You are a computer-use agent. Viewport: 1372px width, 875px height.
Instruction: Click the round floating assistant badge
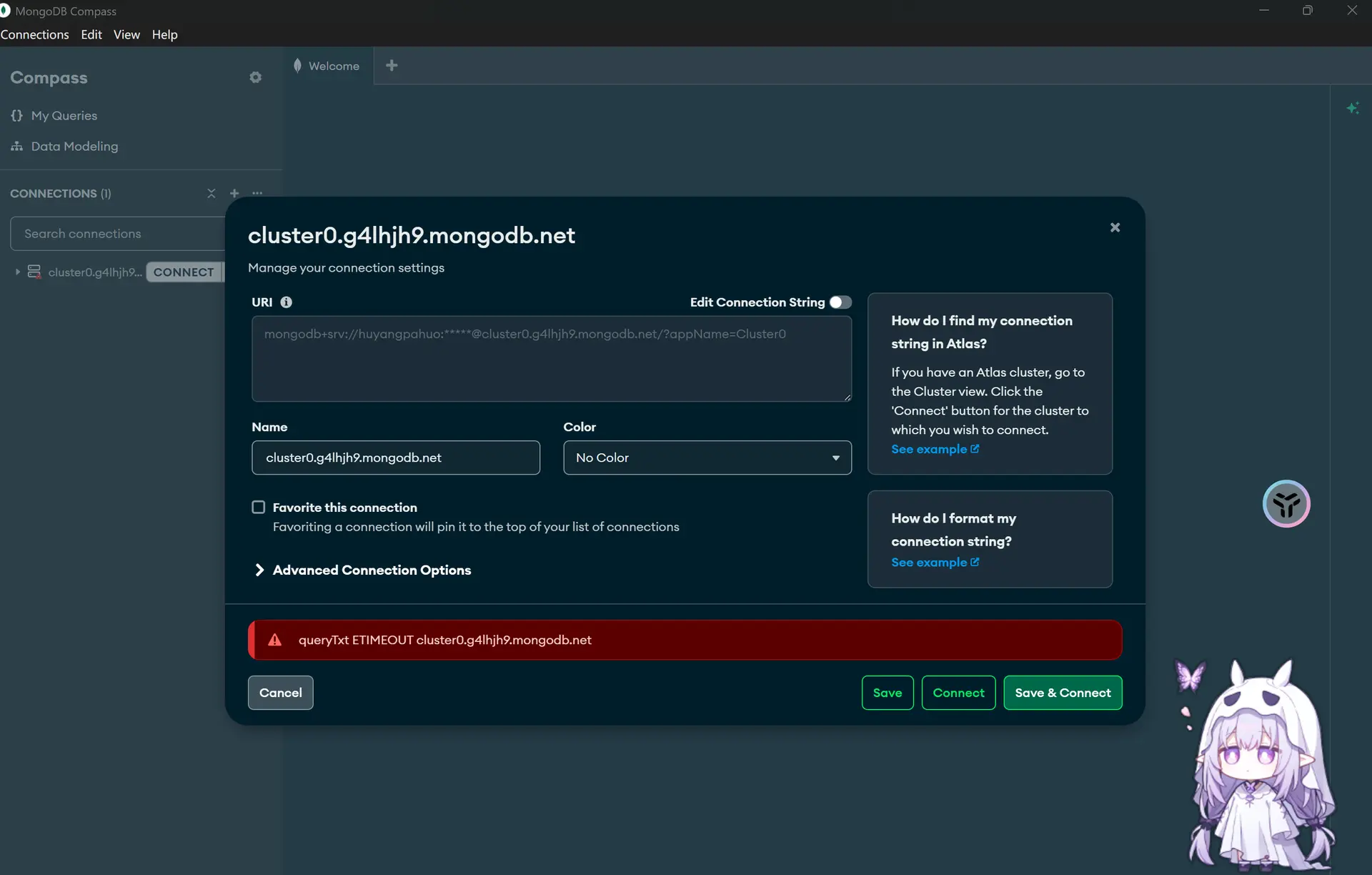tap(1286, 503)
